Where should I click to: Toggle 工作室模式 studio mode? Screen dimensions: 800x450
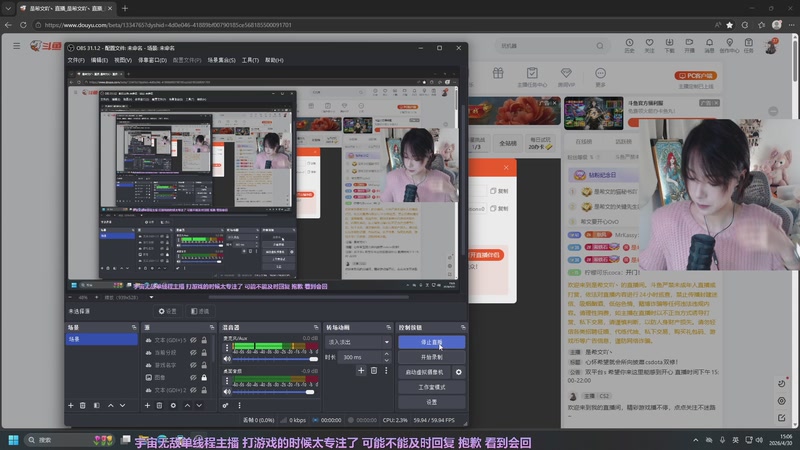(x=432, y=387)
